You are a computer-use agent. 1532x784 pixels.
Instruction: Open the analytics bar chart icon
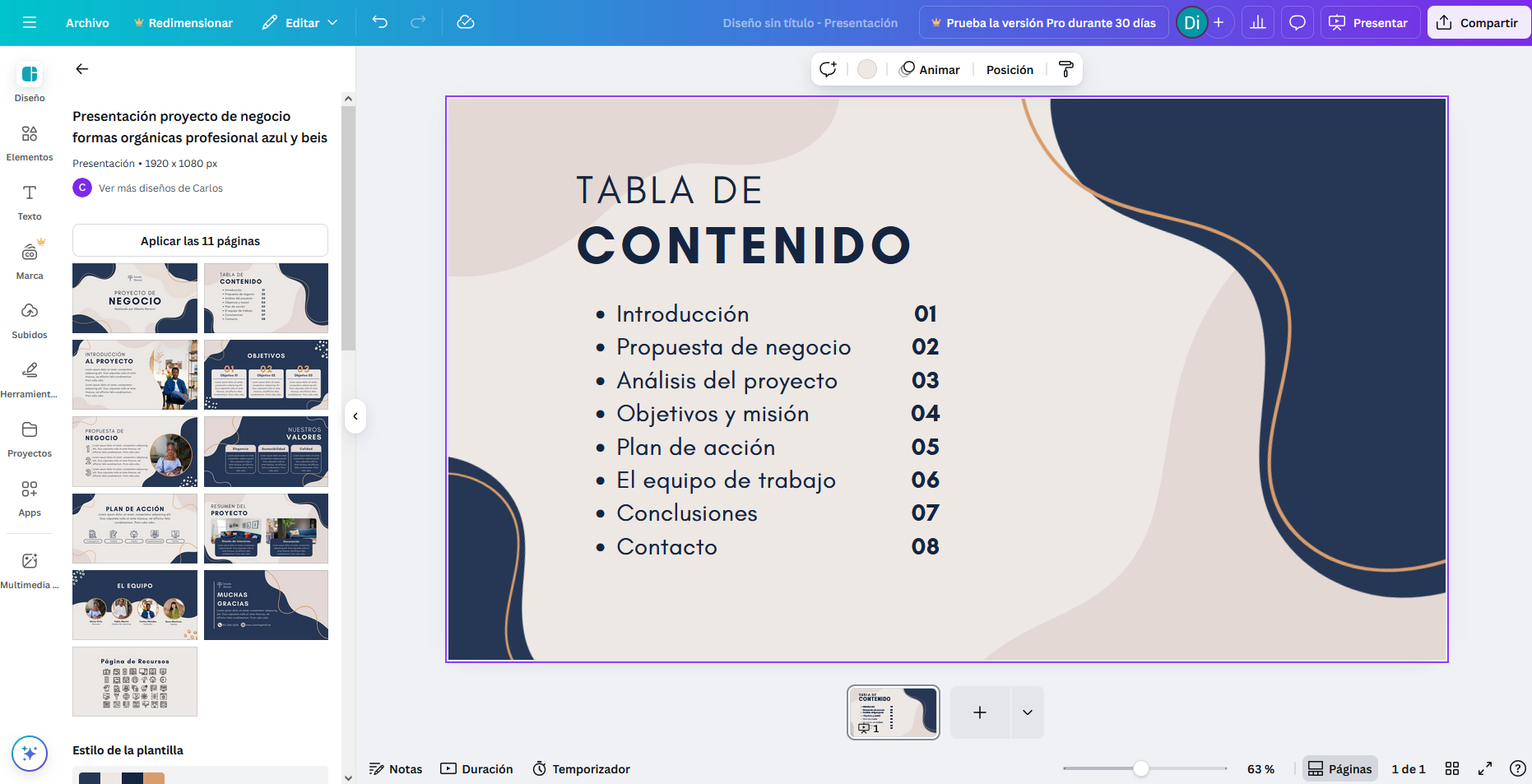1257,22
